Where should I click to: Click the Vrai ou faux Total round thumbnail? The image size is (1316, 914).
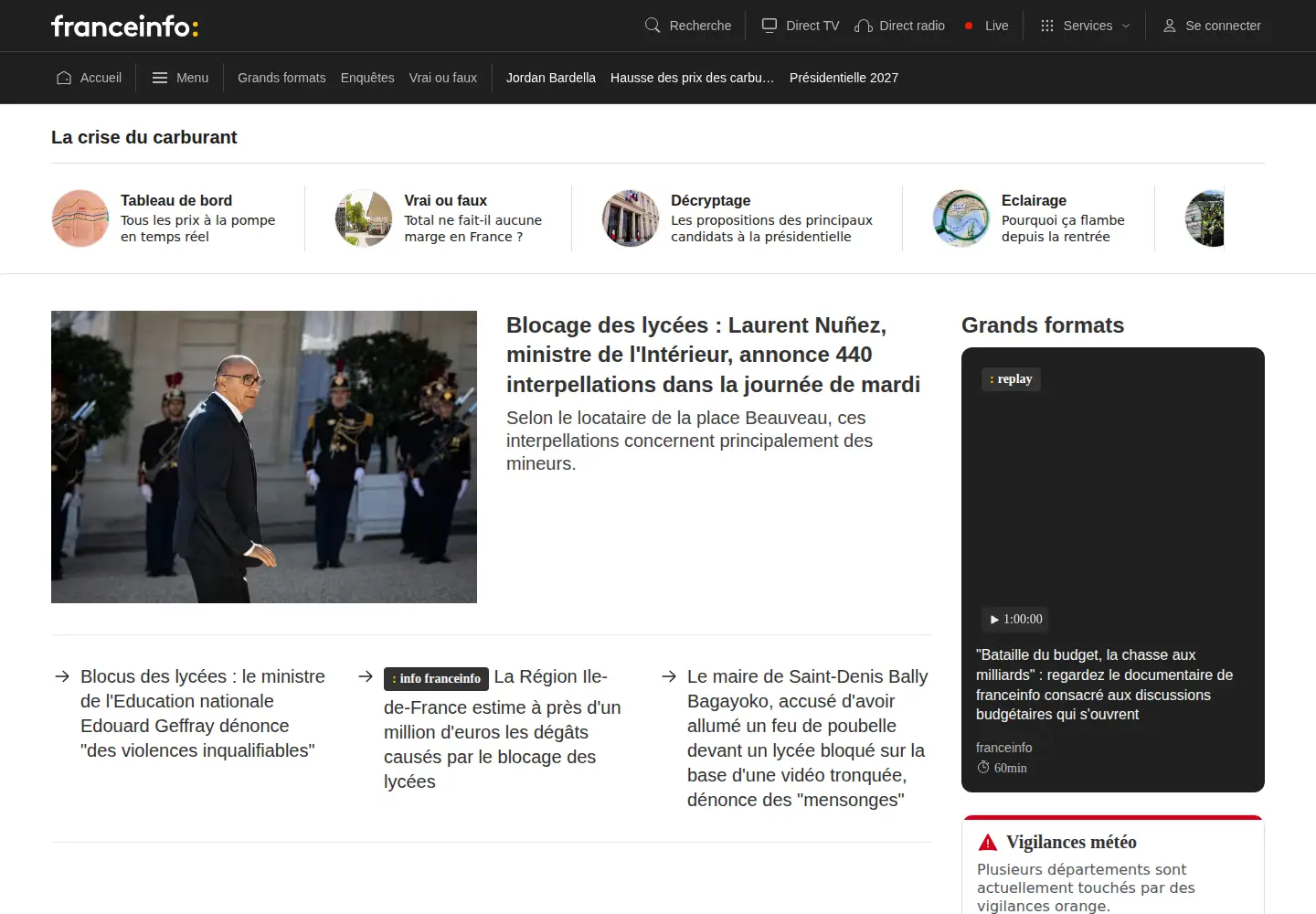[364, 218]
